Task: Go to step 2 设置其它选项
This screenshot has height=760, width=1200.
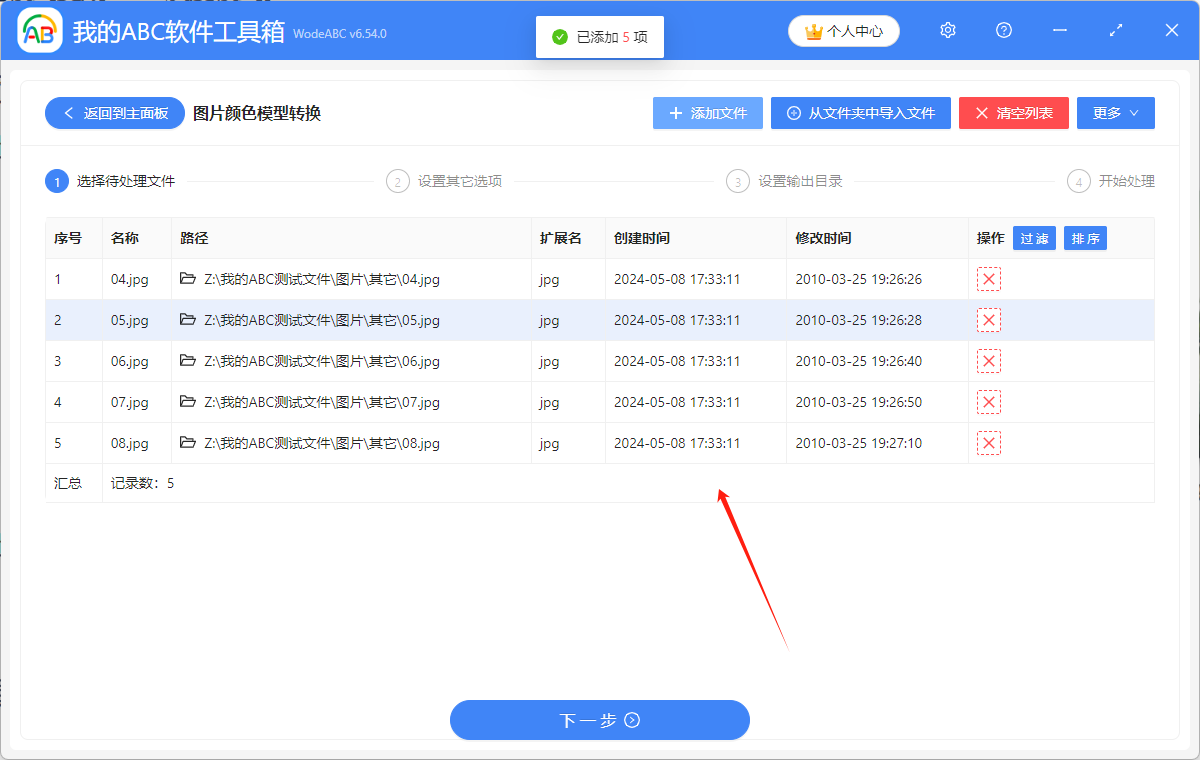Action: point(445,181)
